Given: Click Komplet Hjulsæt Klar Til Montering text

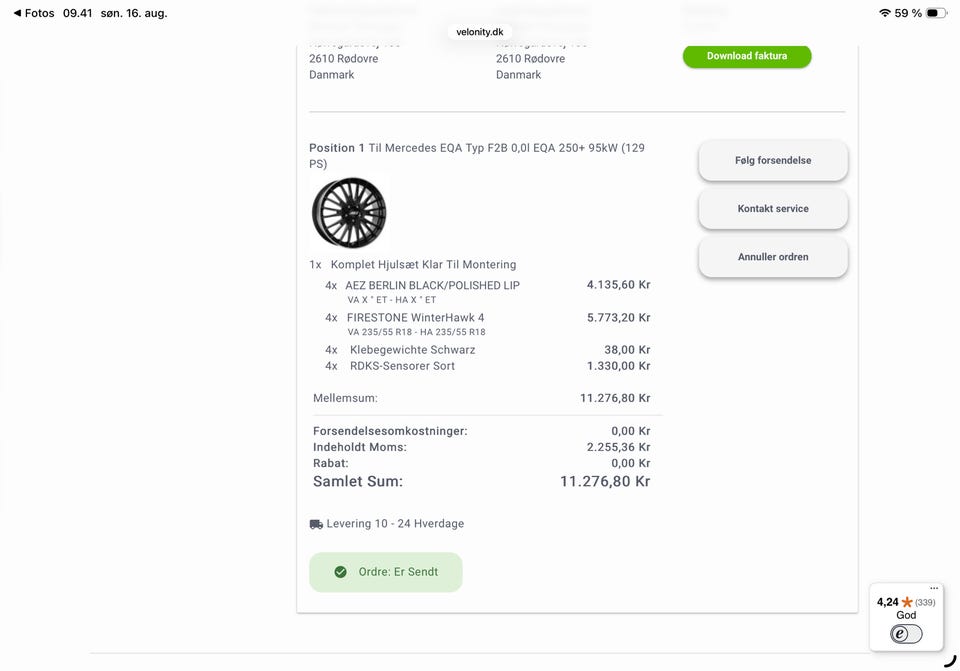Looking at the screenshot, I should coord(423,265).
